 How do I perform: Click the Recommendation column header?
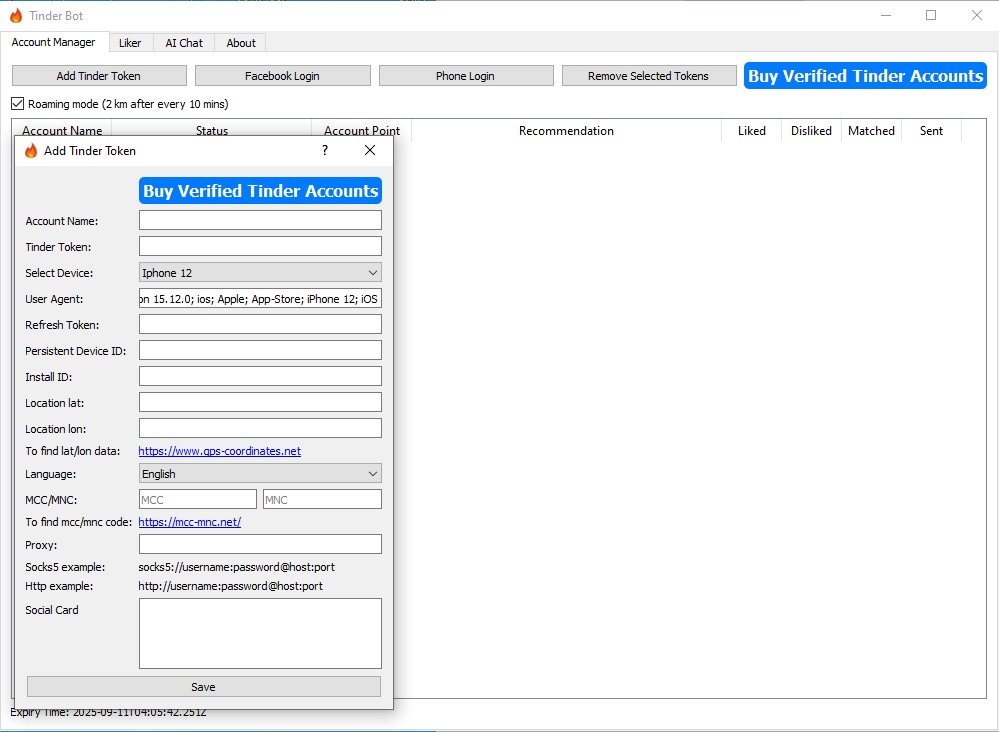click(x=566, y=131)
